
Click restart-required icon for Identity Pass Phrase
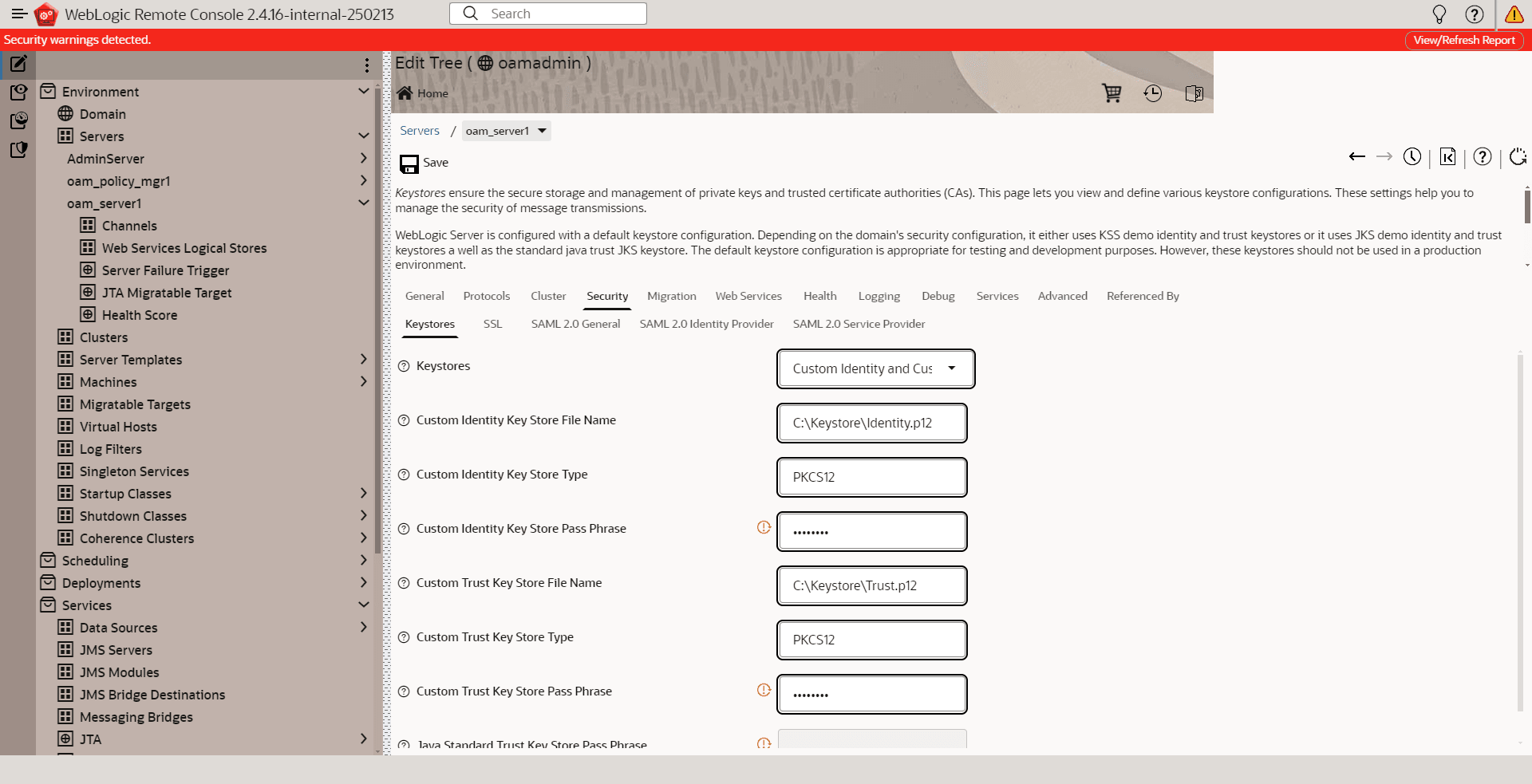(x=764, y=527)
